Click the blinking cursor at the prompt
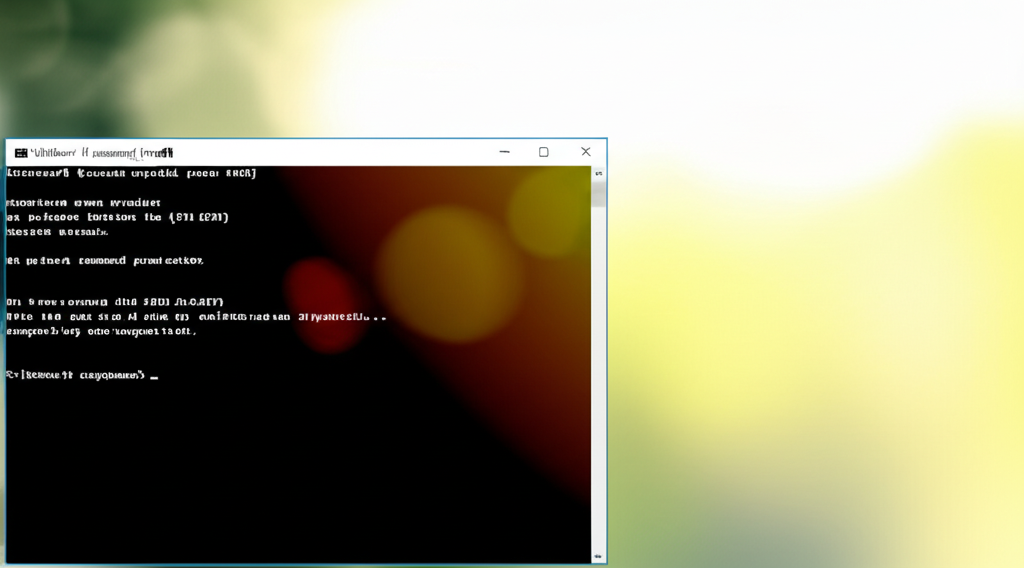Image resolution: width=1024 pixels, height=568 pixels. pos(153,378)
